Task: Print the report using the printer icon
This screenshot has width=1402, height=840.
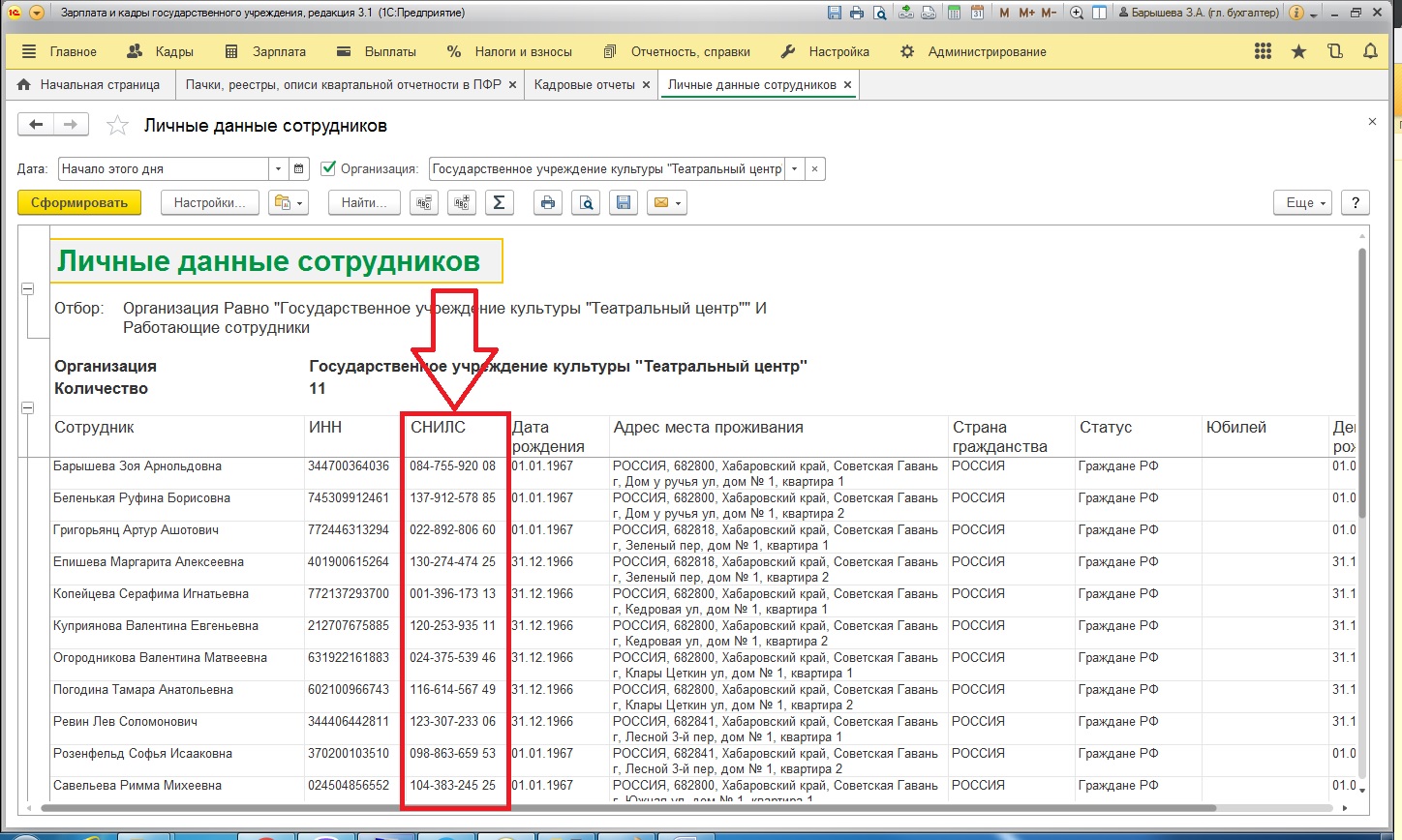Action: coord(548,202)
